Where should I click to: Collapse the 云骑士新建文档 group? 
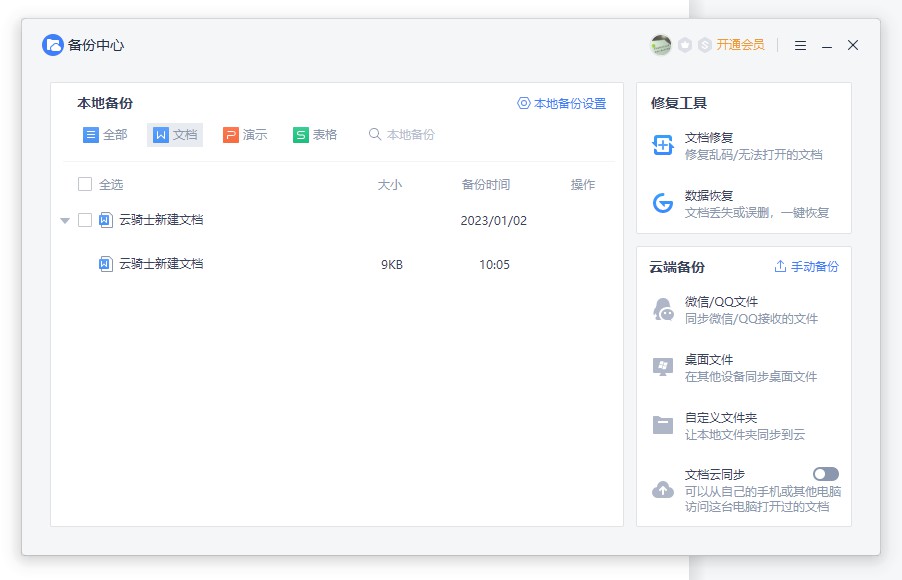[x=63, y=220]
